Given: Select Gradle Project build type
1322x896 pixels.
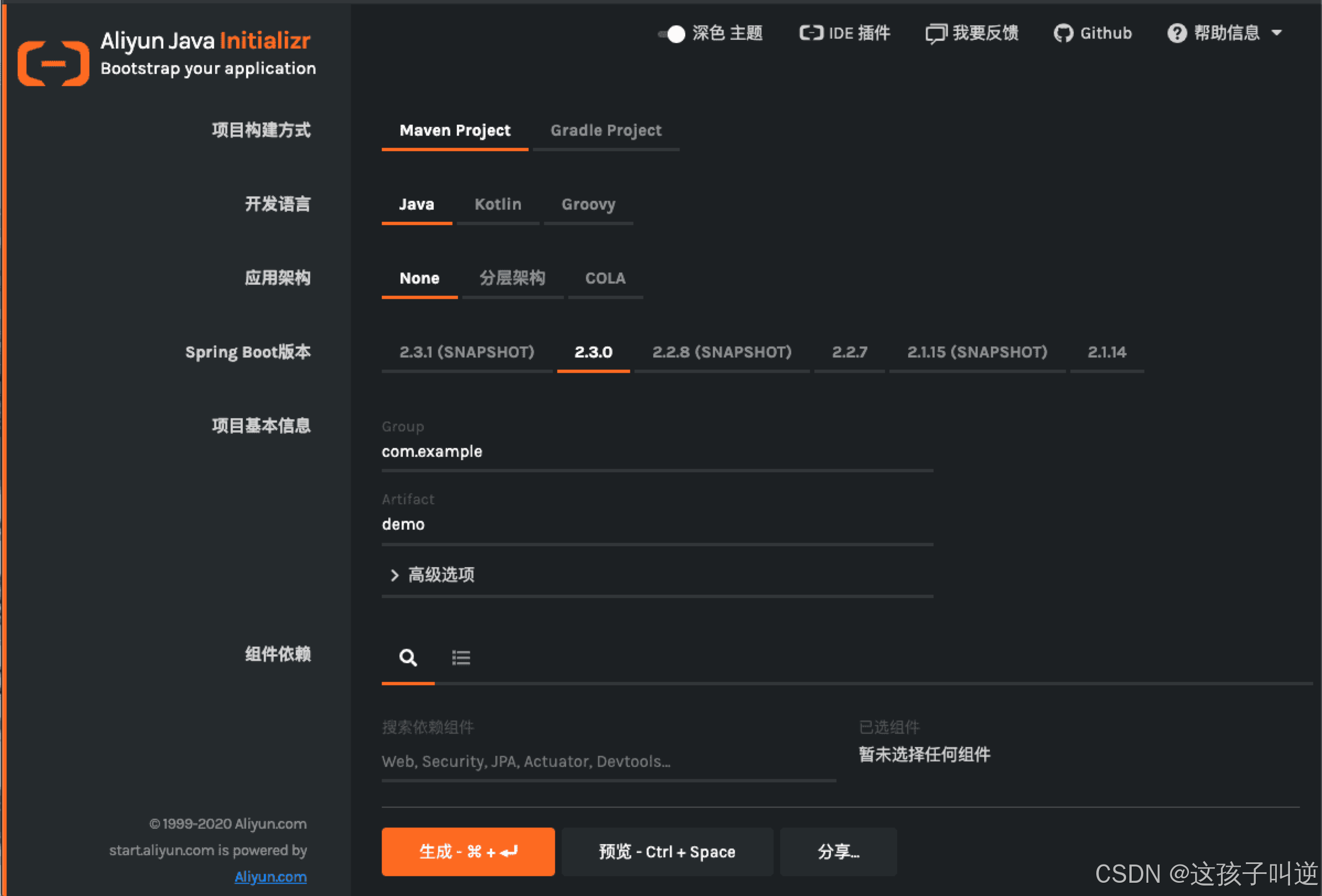Looking at the screenshot, I should click(x=605, y=130).
